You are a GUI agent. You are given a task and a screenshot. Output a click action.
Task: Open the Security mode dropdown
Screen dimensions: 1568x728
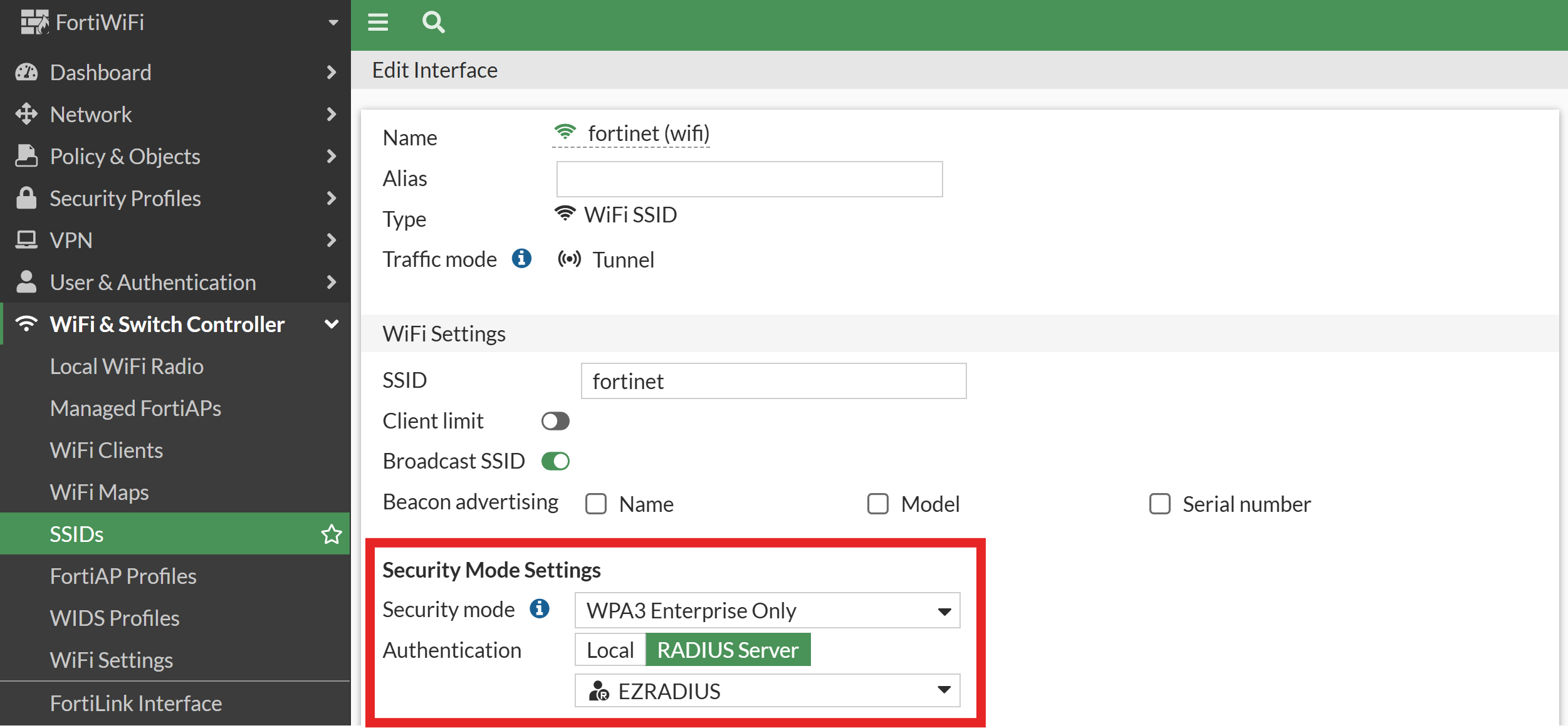pos(944,610)
